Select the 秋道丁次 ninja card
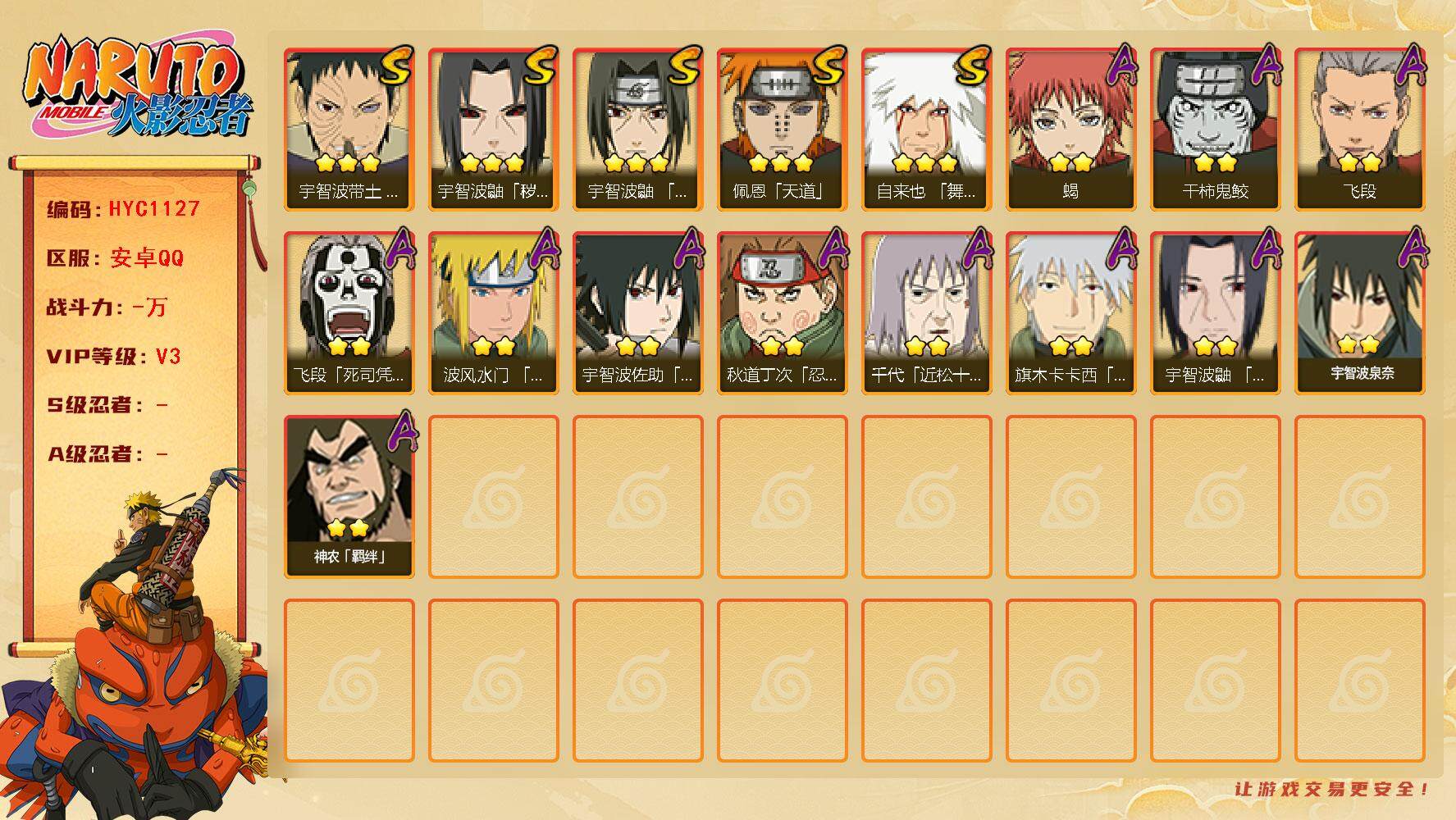The width and height of the screenshot is (1456, 820). (782, 313)
